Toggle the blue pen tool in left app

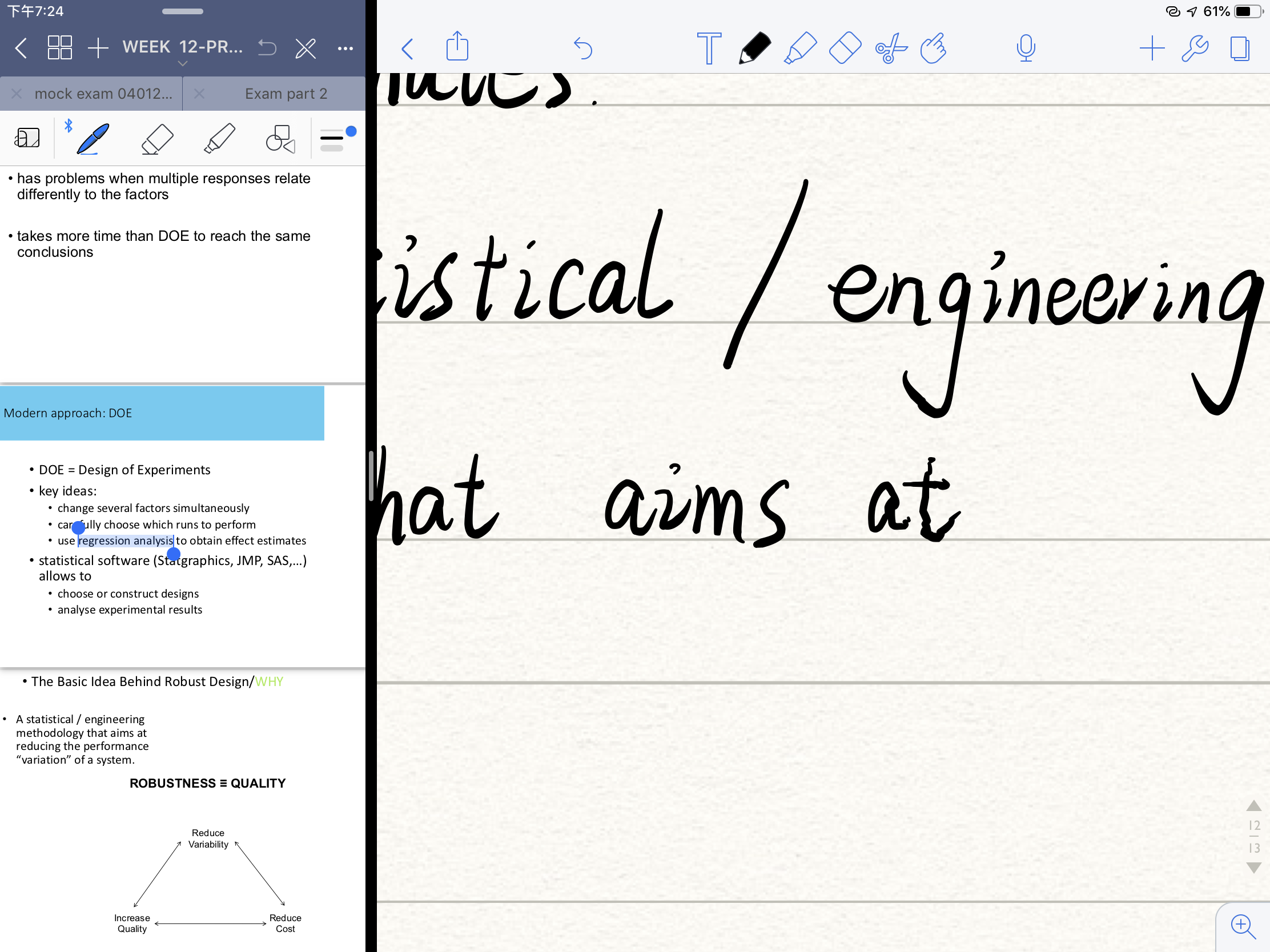click(x=93, y=139)
